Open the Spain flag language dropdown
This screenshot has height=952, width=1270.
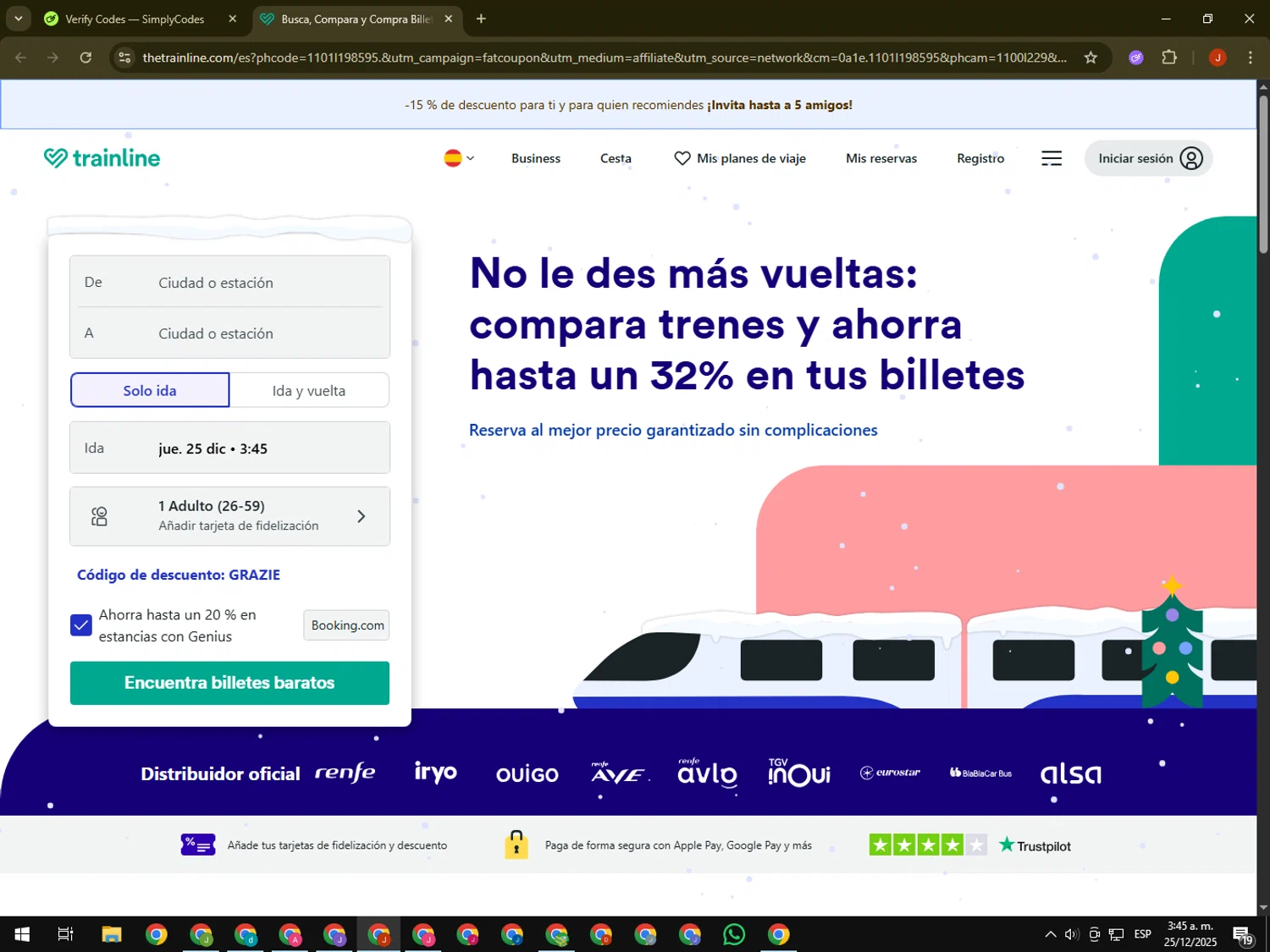(459, 158)
